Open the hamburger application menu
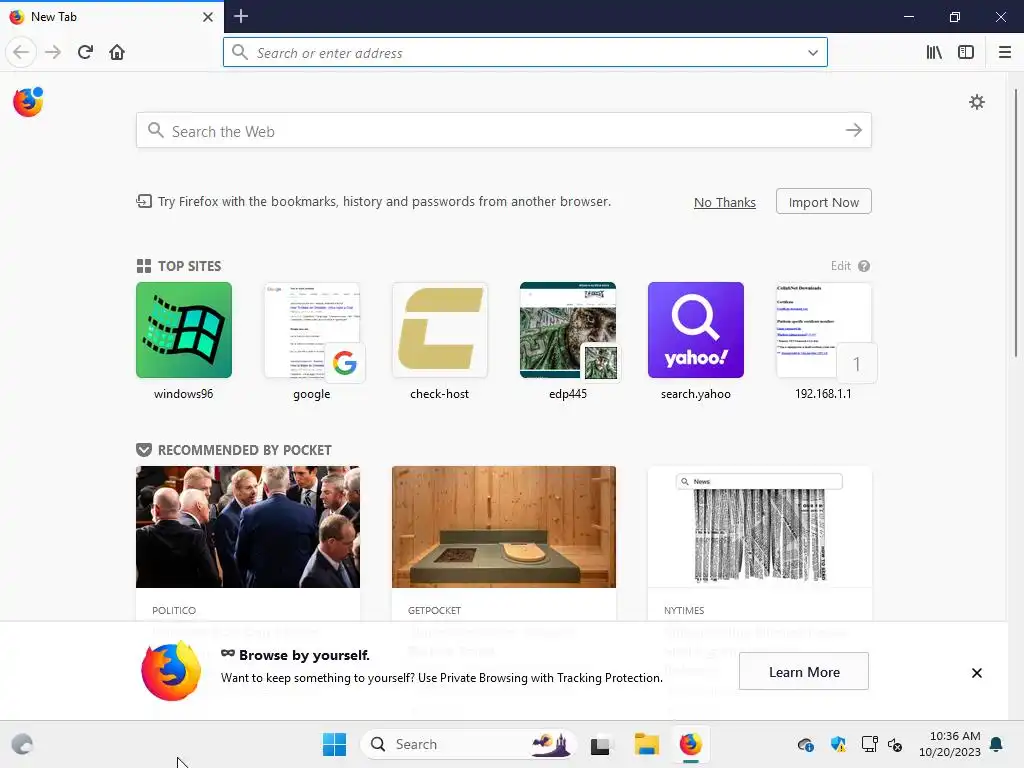Image resolution: width=1024 pixels, height=768 pixels. [1004, 52]
